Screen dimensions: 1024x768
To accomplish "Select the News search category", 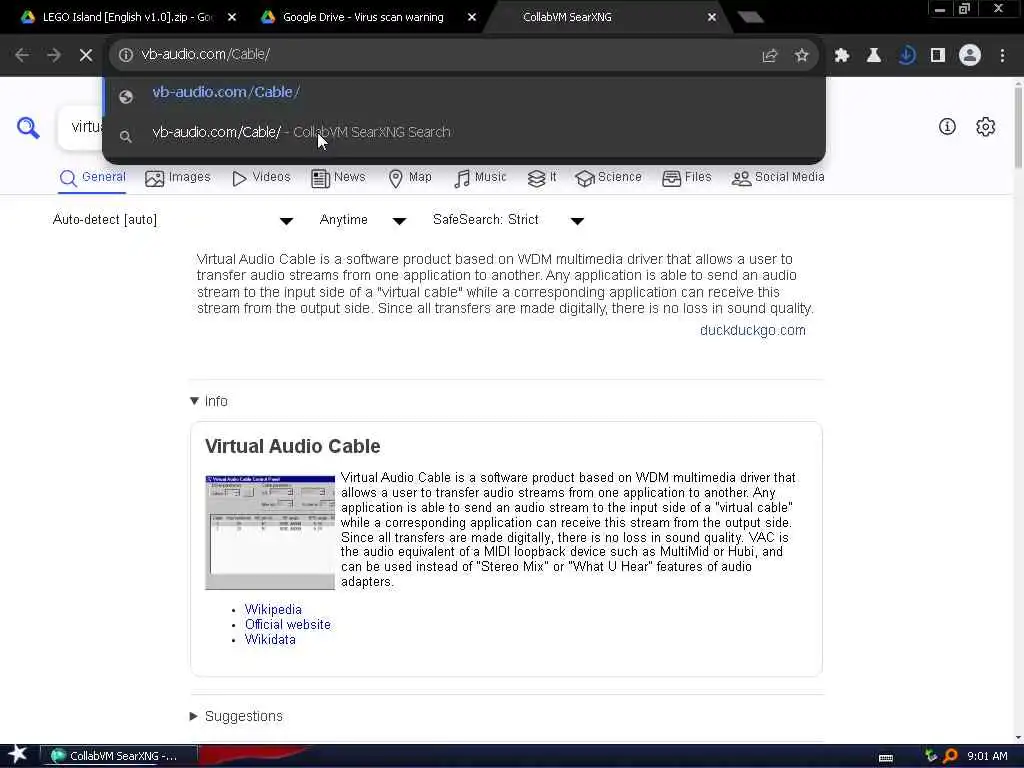I will click(338, 178).
